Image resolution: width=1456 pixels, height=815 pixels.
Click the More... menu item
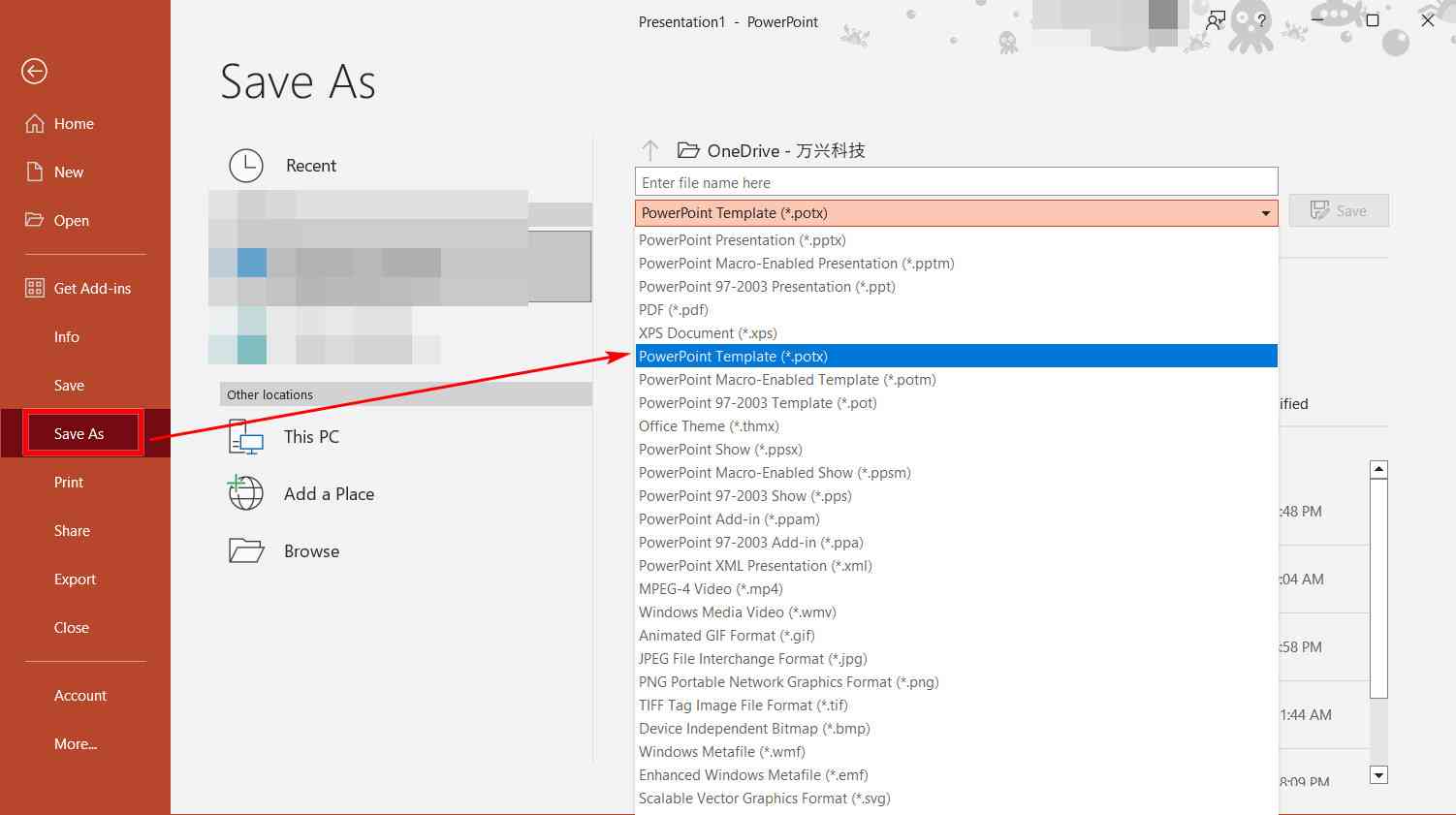click(76, 743)
